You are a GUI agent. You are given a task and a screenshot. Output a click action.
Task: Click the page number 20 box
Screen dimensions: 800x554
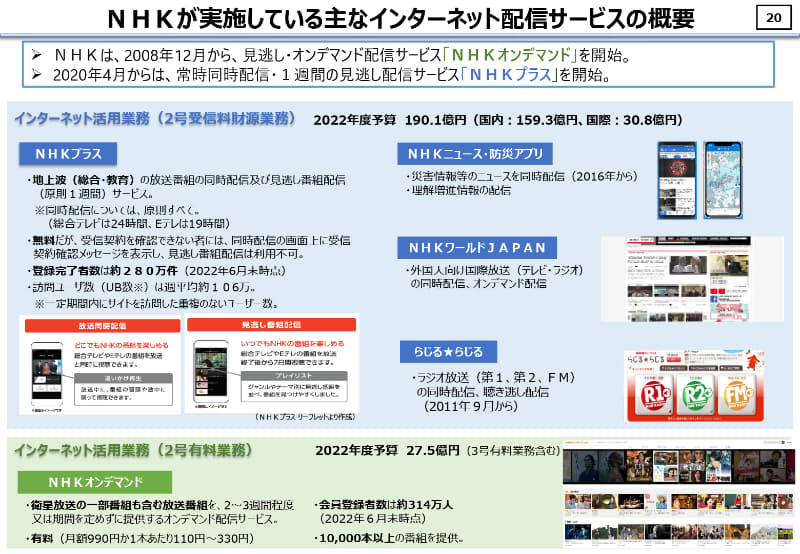pyautogui.click(x=773, y=17)
